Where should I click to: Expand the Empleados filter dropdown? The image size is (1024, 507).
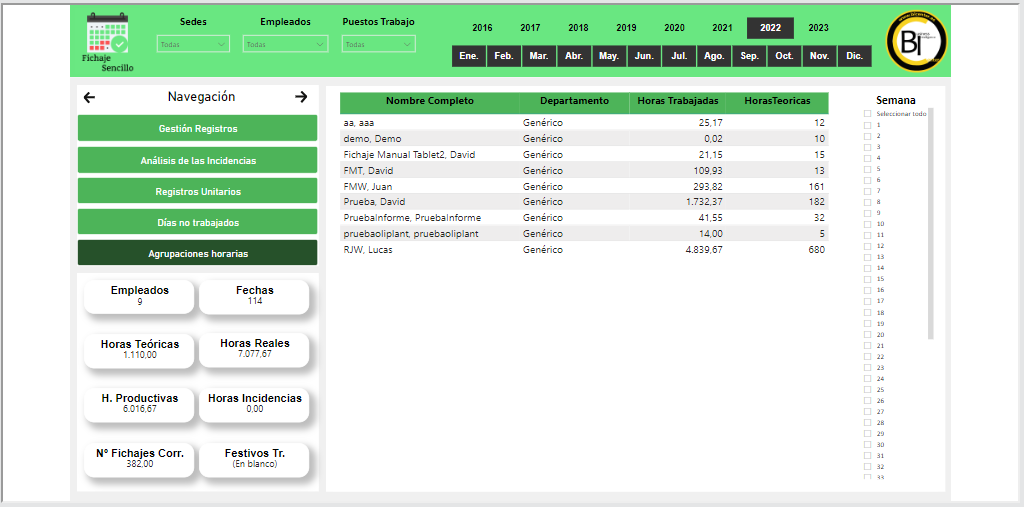pos(285,44)
